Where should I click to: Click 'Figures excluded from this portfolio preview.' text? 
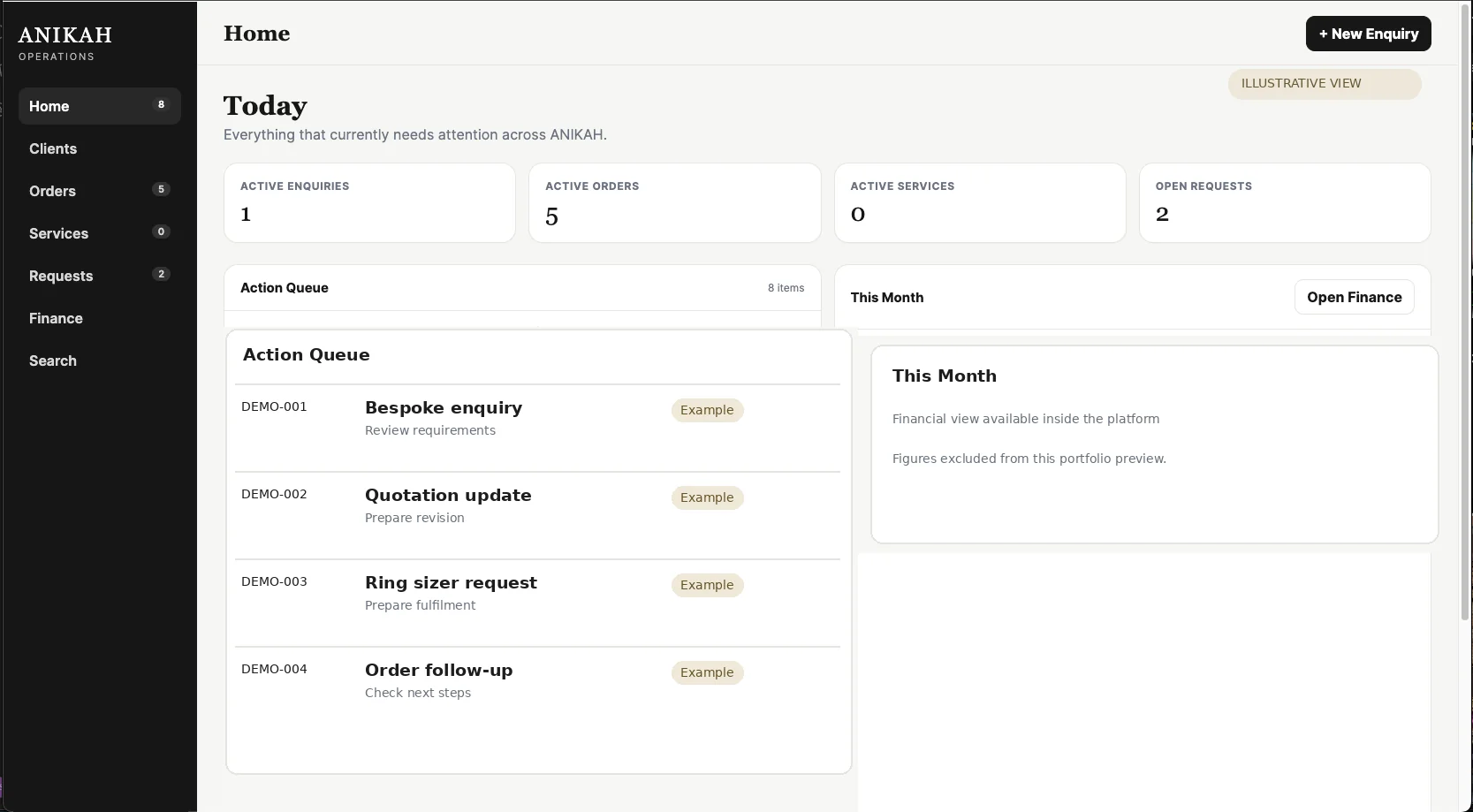coord(1029,459)
